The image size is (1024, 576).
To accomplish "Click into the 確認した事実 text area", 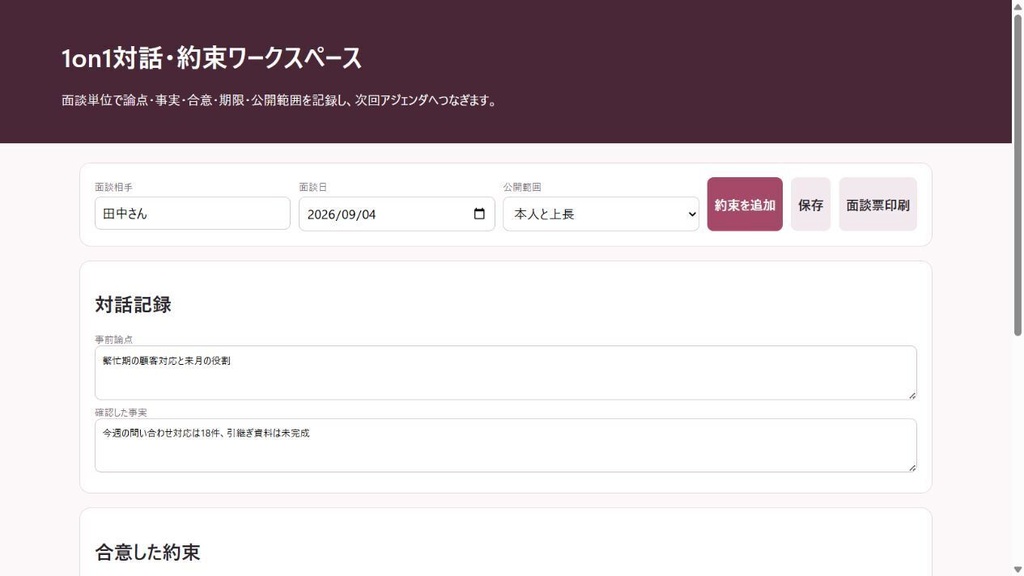I will [505, 445].
